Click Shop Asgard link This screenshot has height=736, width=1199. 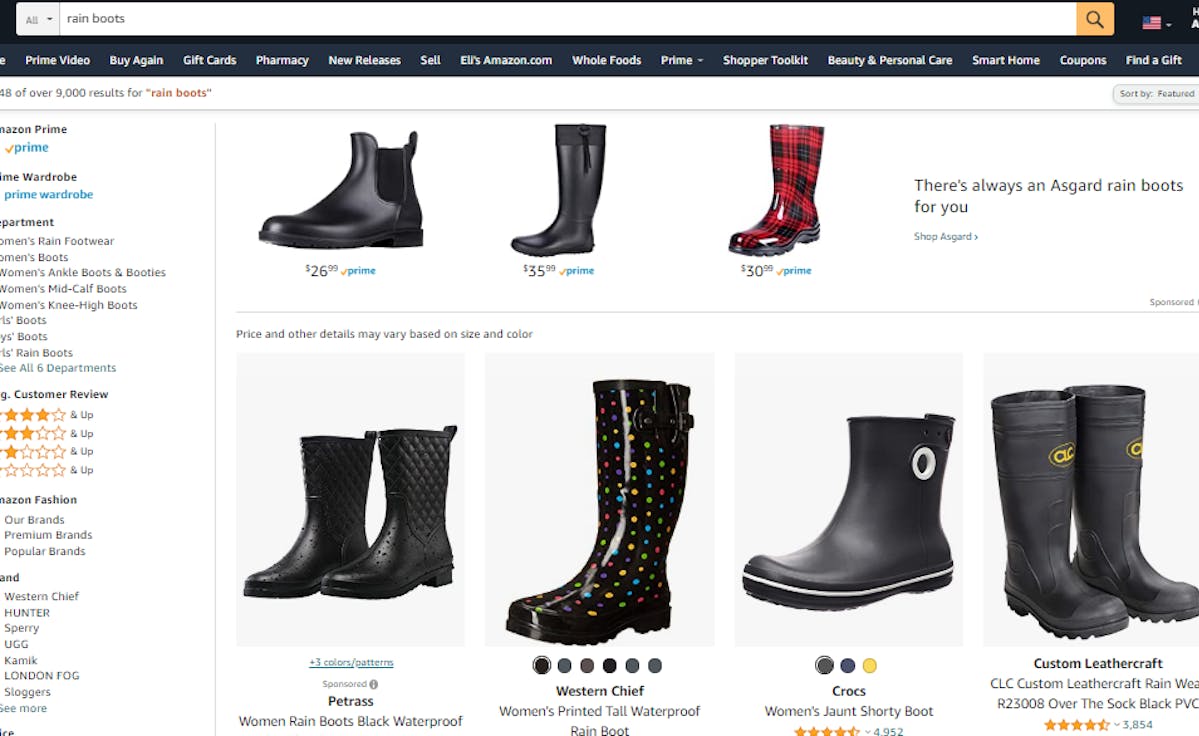(946, 237)
